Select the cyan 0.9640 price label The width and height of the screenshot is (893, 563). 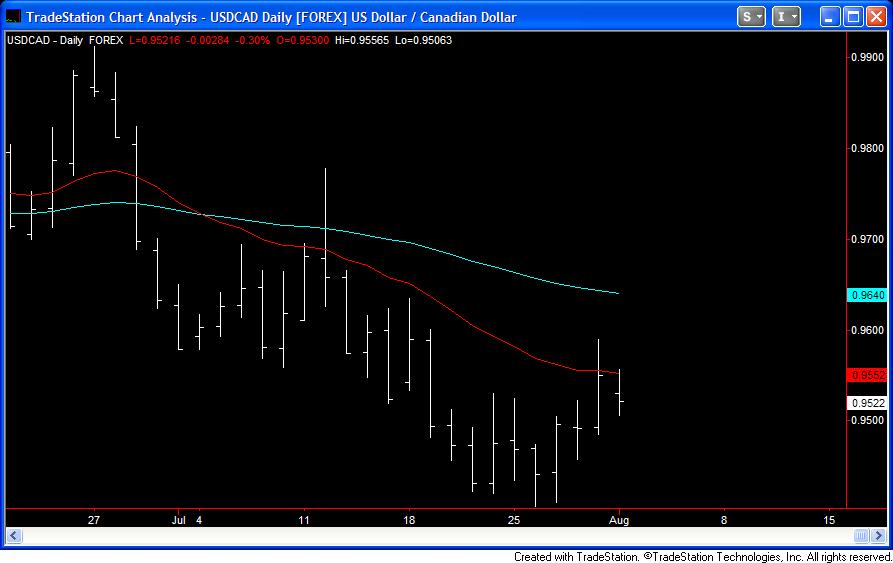tap(867, 295)
